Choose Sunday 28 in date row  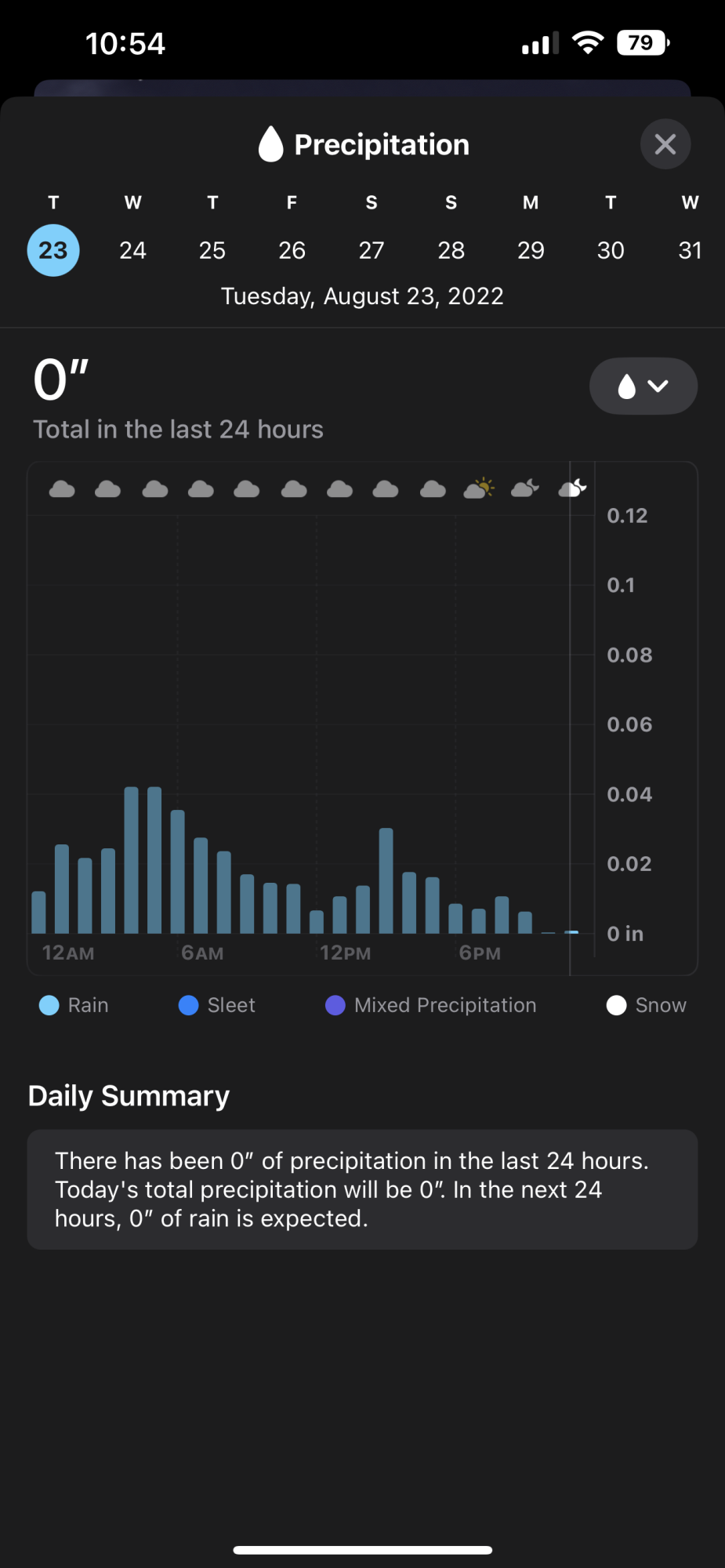click(x=451, y=250)
